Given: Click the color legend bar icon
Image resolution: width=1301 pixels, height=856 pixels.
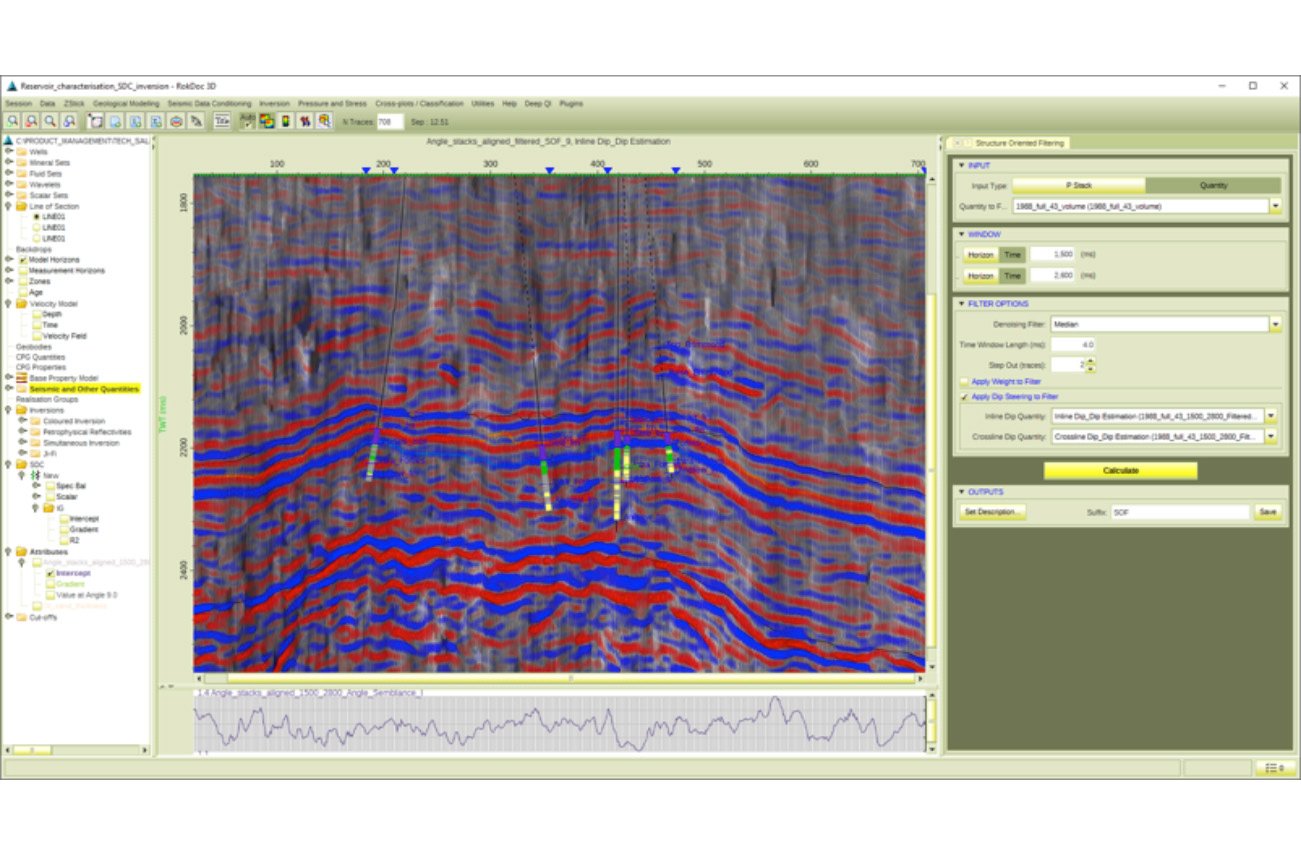Looking at the screenshot, I should pos(285,121).
